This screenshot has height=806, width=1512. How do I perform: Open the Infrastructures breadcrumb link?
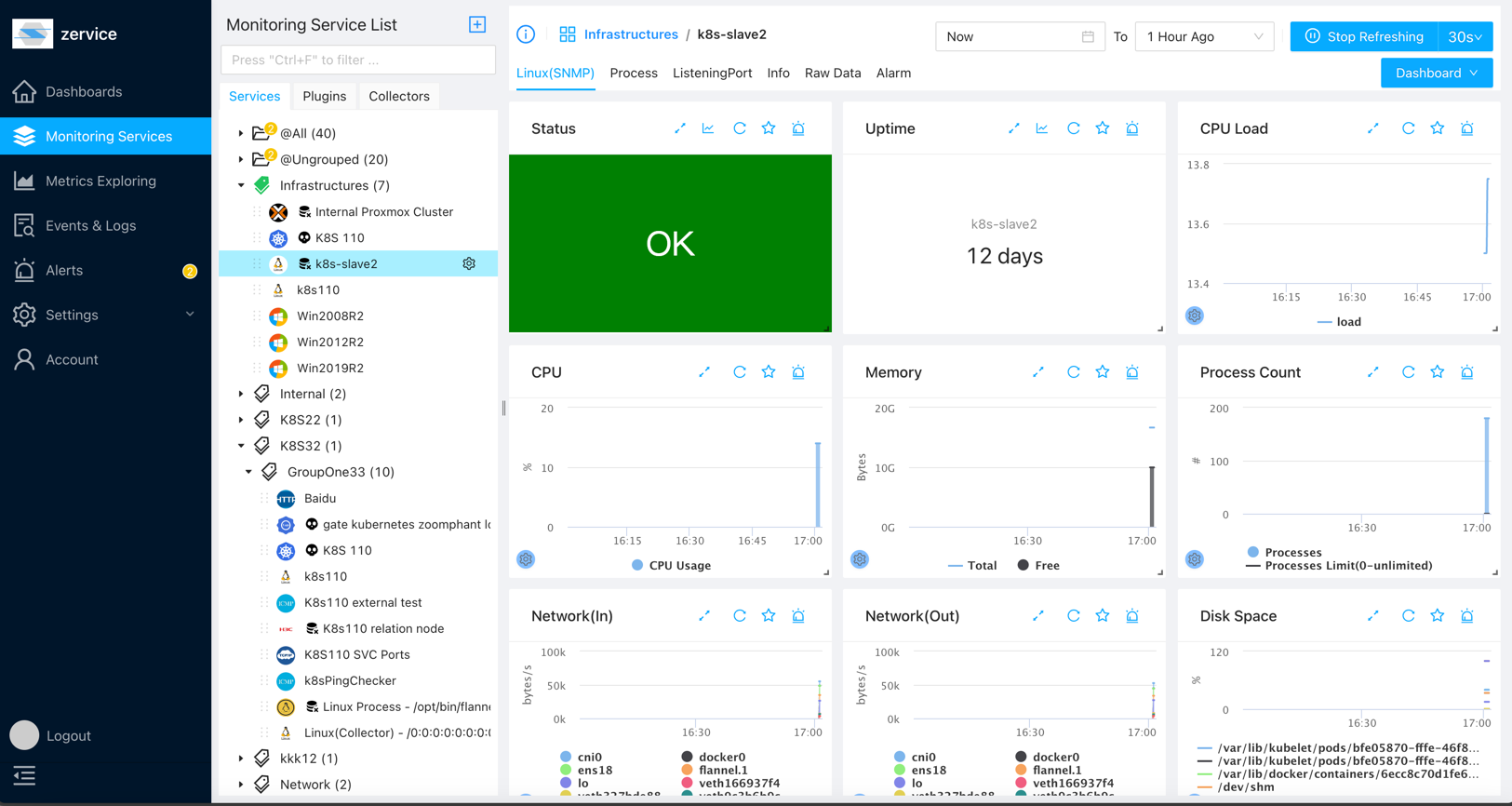click(x=631, y=34)
